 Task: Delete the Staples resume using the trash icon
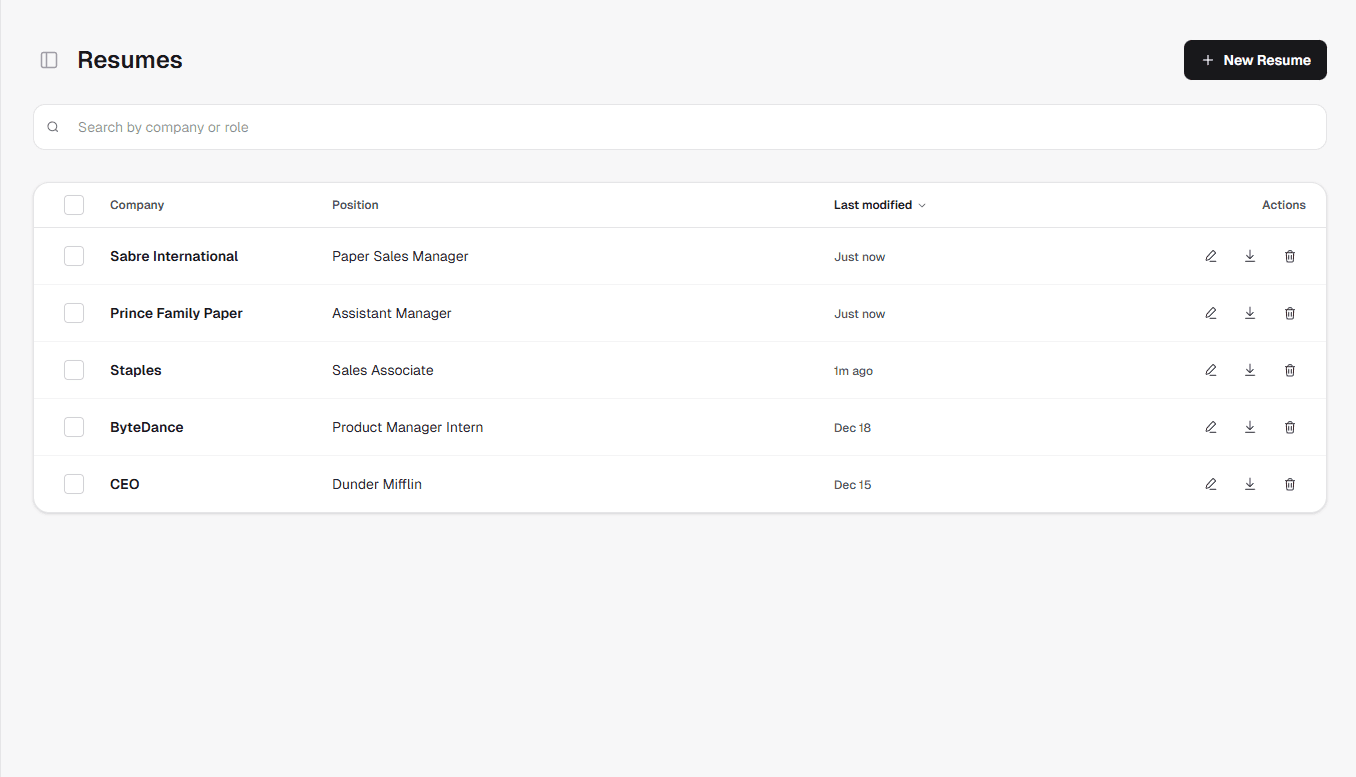(x=1289, y=370)
